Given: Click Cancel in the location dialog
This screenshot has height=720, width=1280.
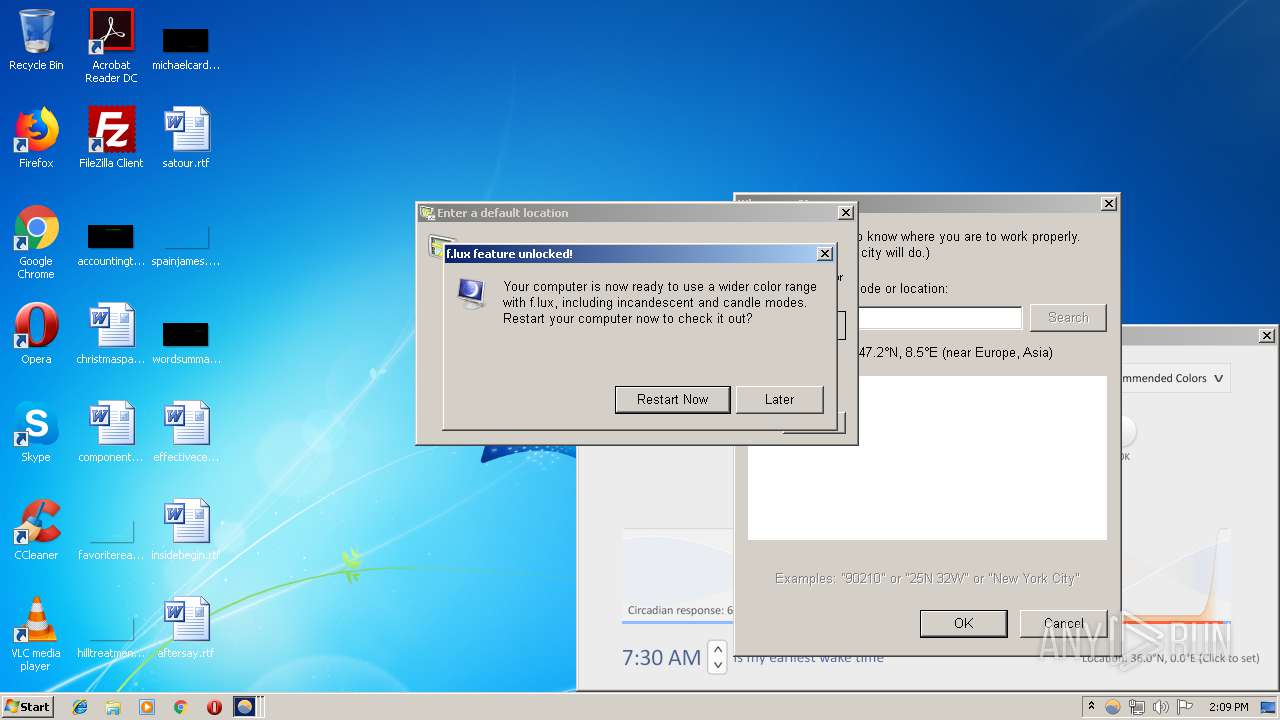Looking at the screenshot, I should pos(1063,623).
